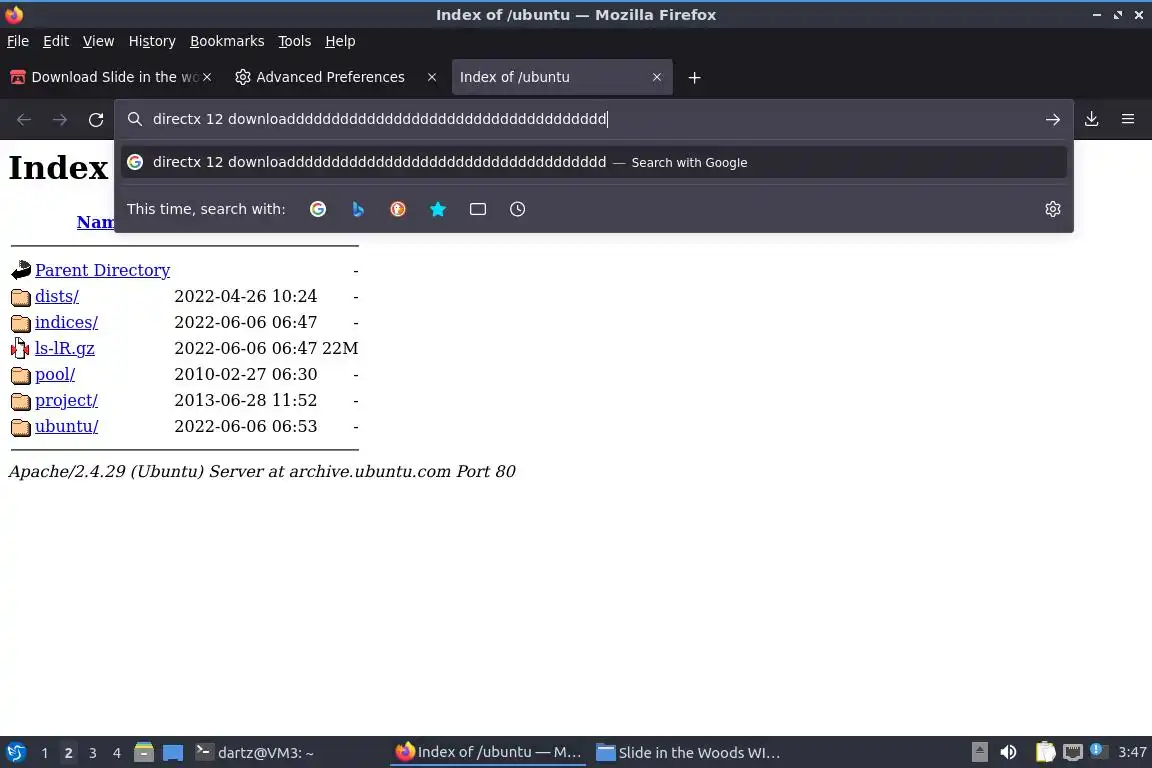Search this time with Bing icon
The image size is (1152, 768).
point(358,209)
